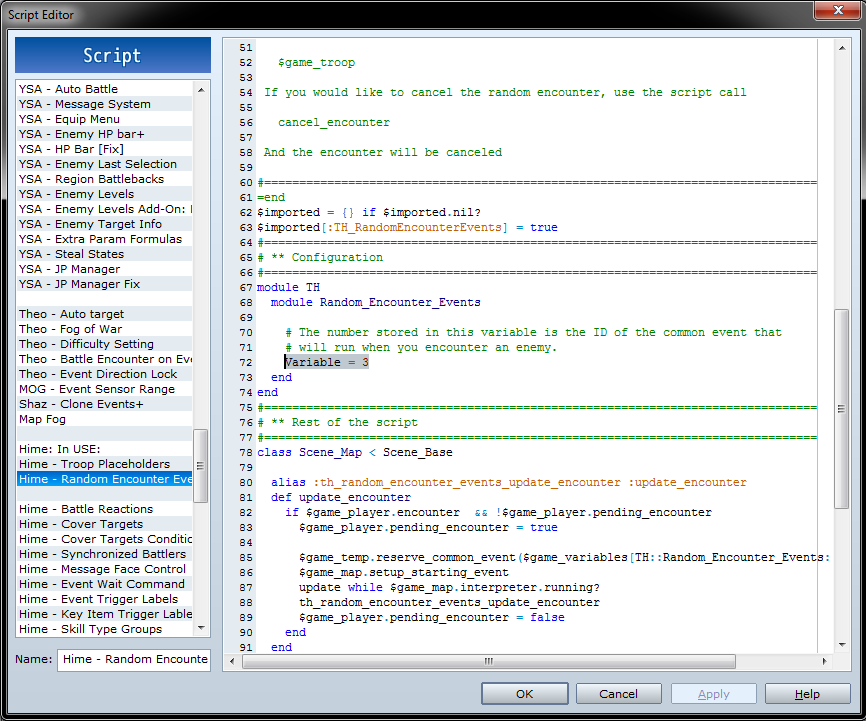Click the script list scrollbar thumb
Screen dimensions: 866x721
(x=201, y=466)
